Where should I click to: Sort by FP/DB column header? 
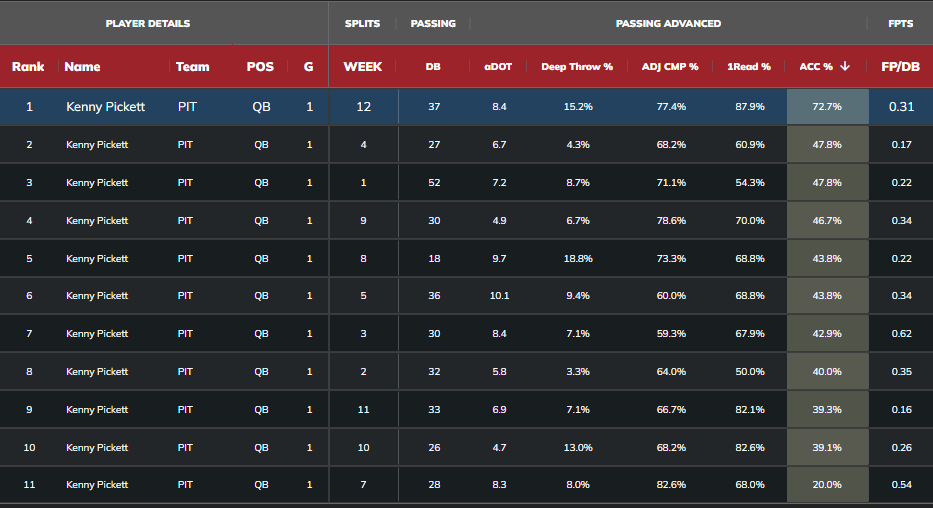(900, 67)
